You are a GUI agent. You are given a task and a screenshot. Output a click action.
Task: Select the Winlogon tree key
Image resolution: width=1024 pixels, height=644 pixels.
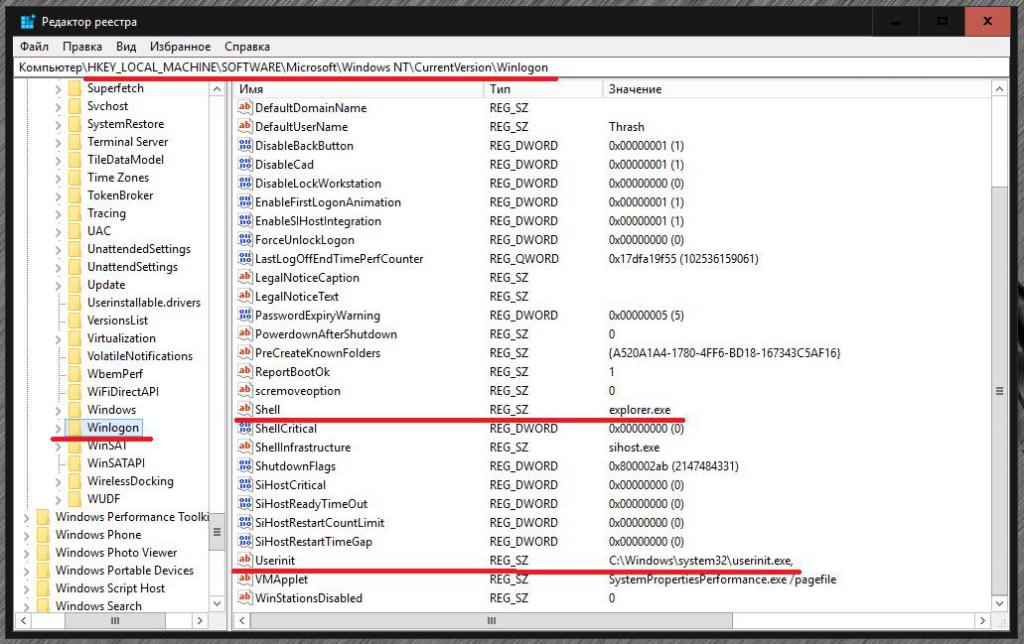click(113, 427)
